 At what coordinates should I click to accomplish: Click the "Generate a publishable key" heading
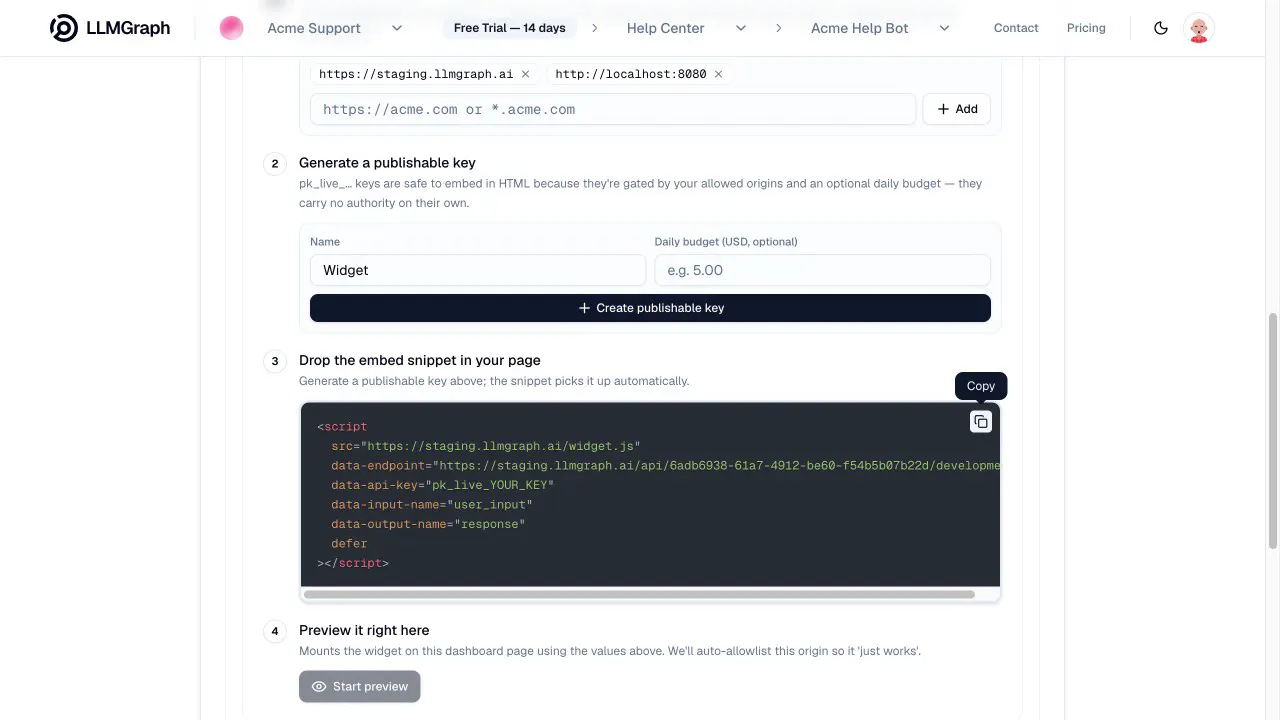coord(387,162)
